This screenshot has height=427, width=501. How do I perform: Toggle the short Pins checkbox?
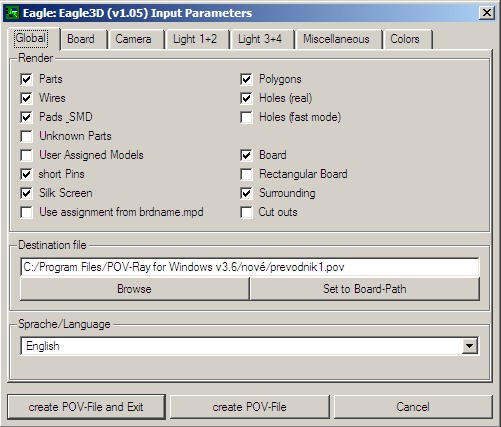tap(26, 174)
